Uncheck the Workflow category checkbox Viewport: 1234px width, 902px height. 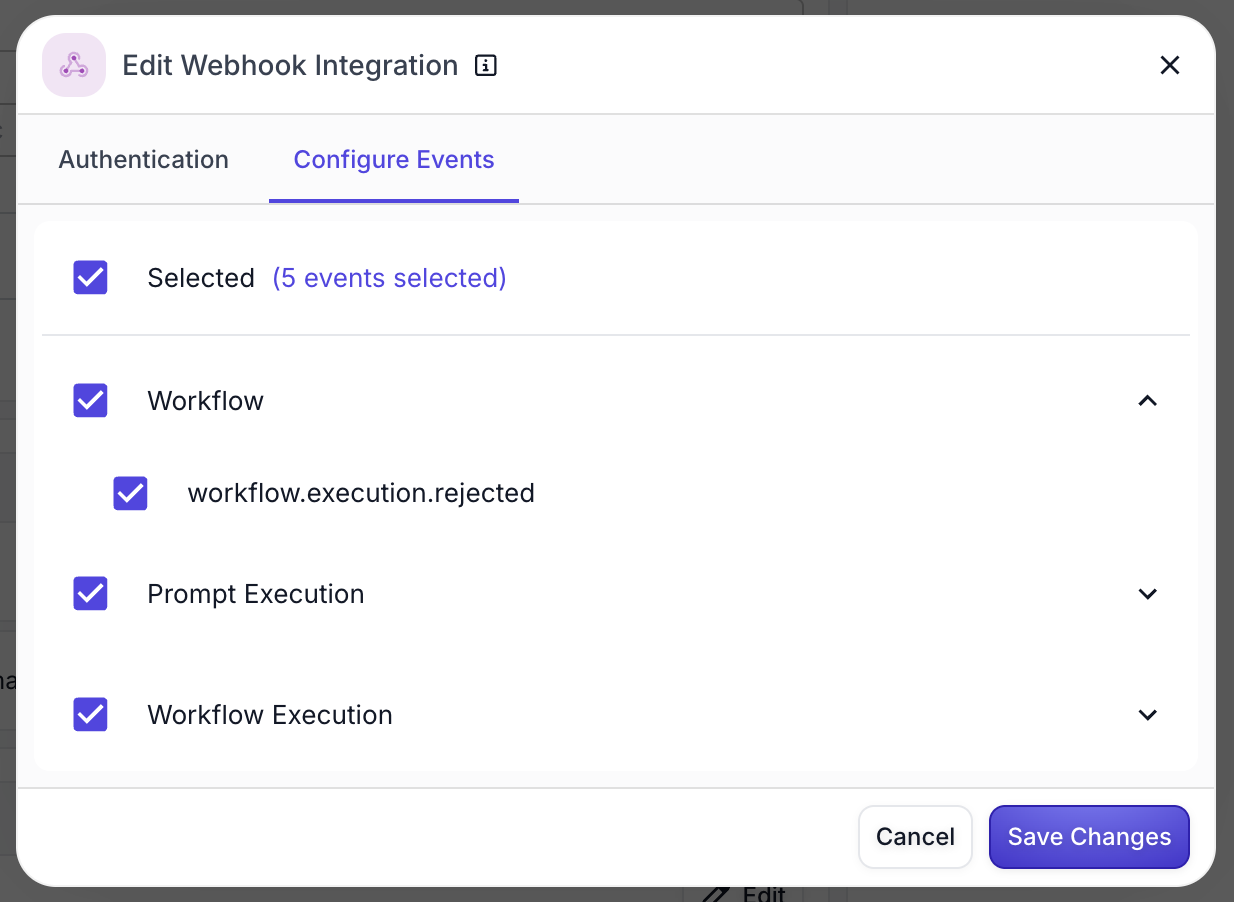tap(91, 401)
